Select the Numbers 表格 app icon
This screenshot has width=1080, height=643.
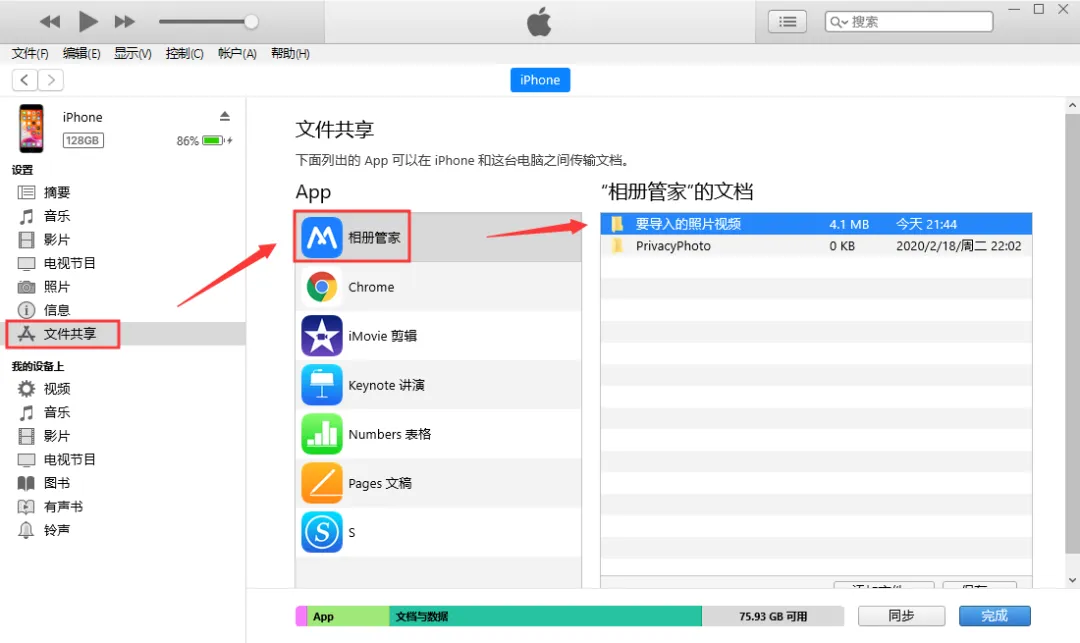[x=322, y=434]
